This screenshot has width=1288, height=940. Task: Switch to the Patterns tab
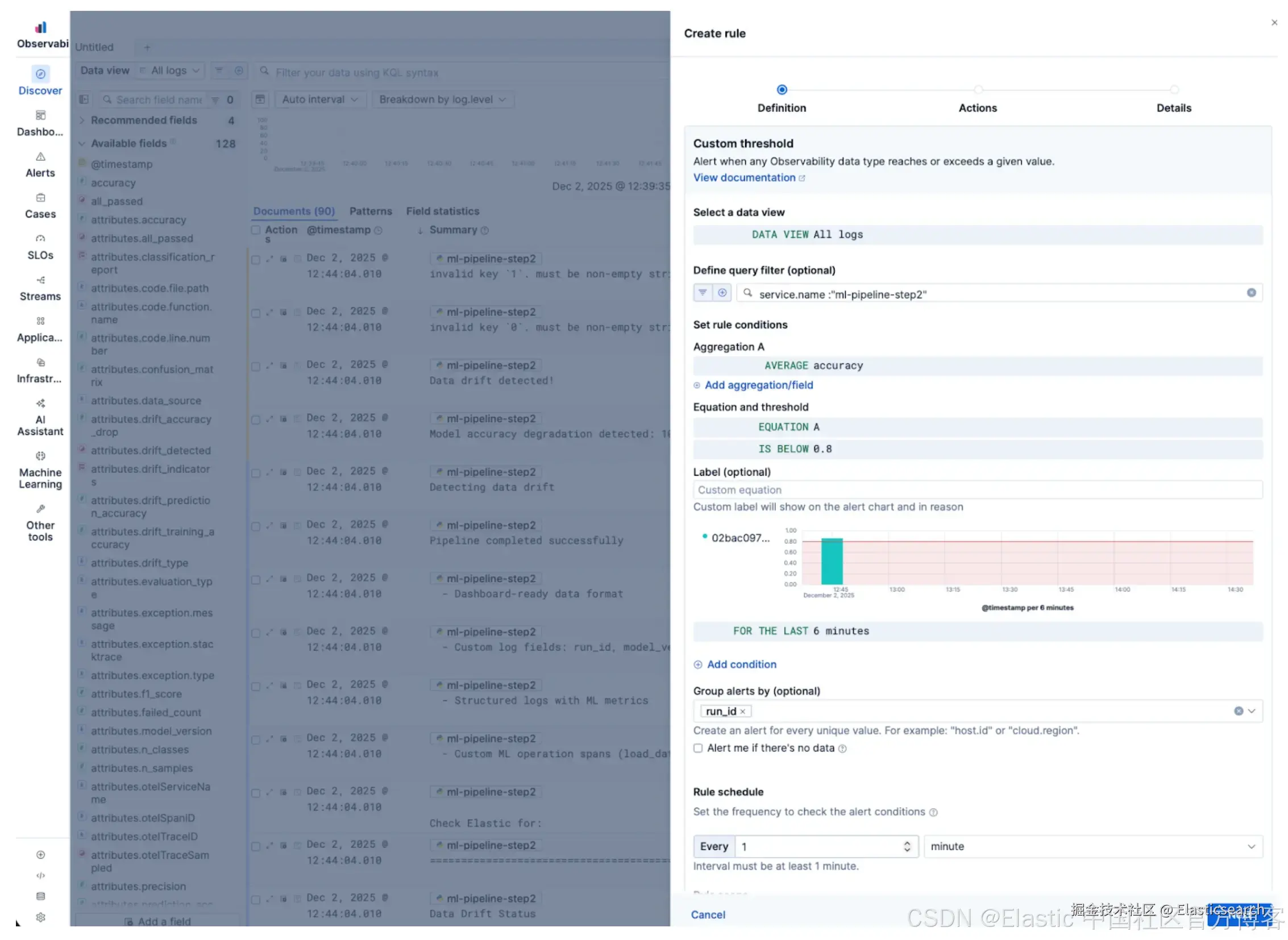point(370,211)
